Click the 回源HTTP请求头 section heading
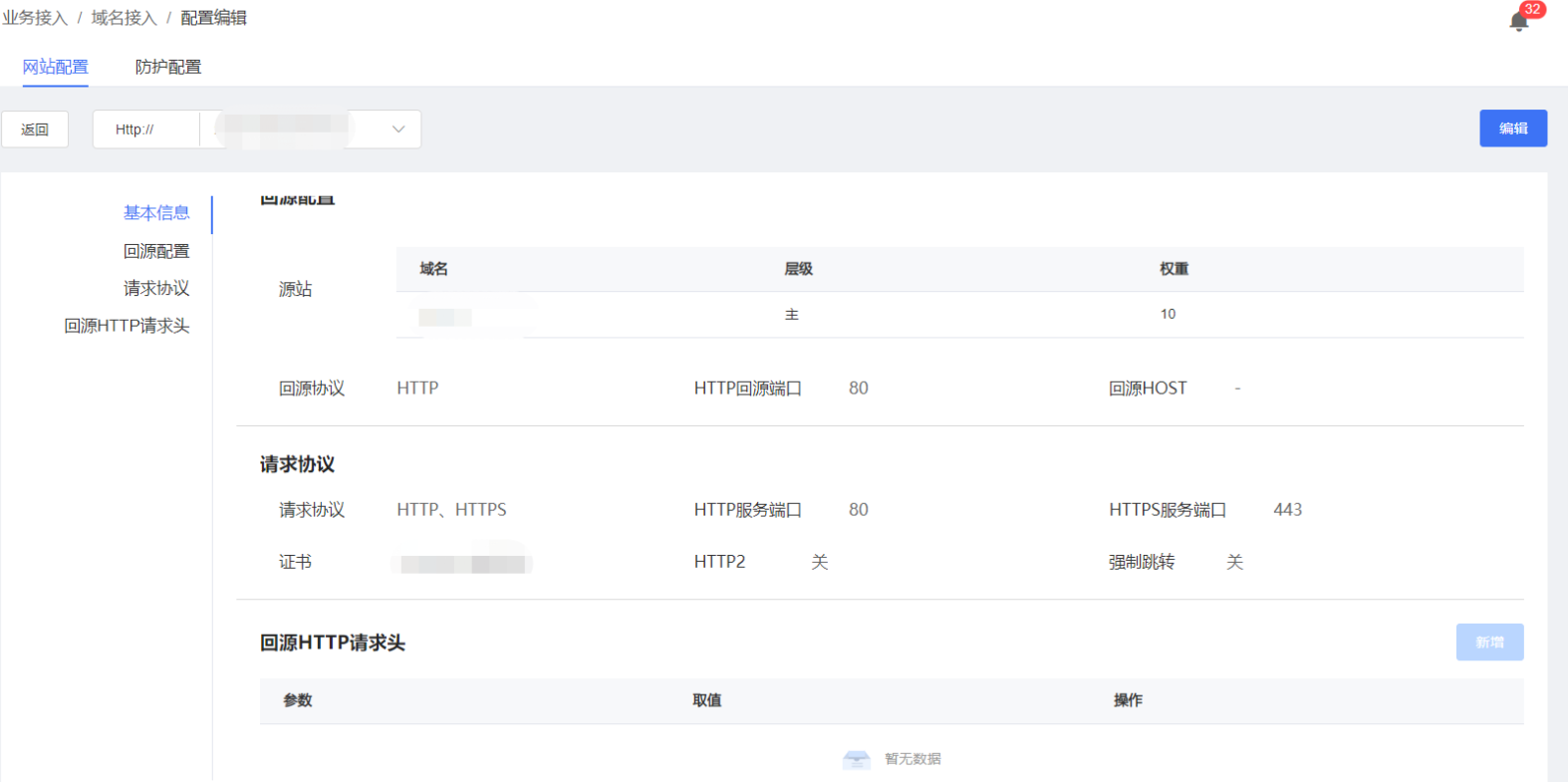This screenshot has width=1568, height=782. click(x=333, y=644)
